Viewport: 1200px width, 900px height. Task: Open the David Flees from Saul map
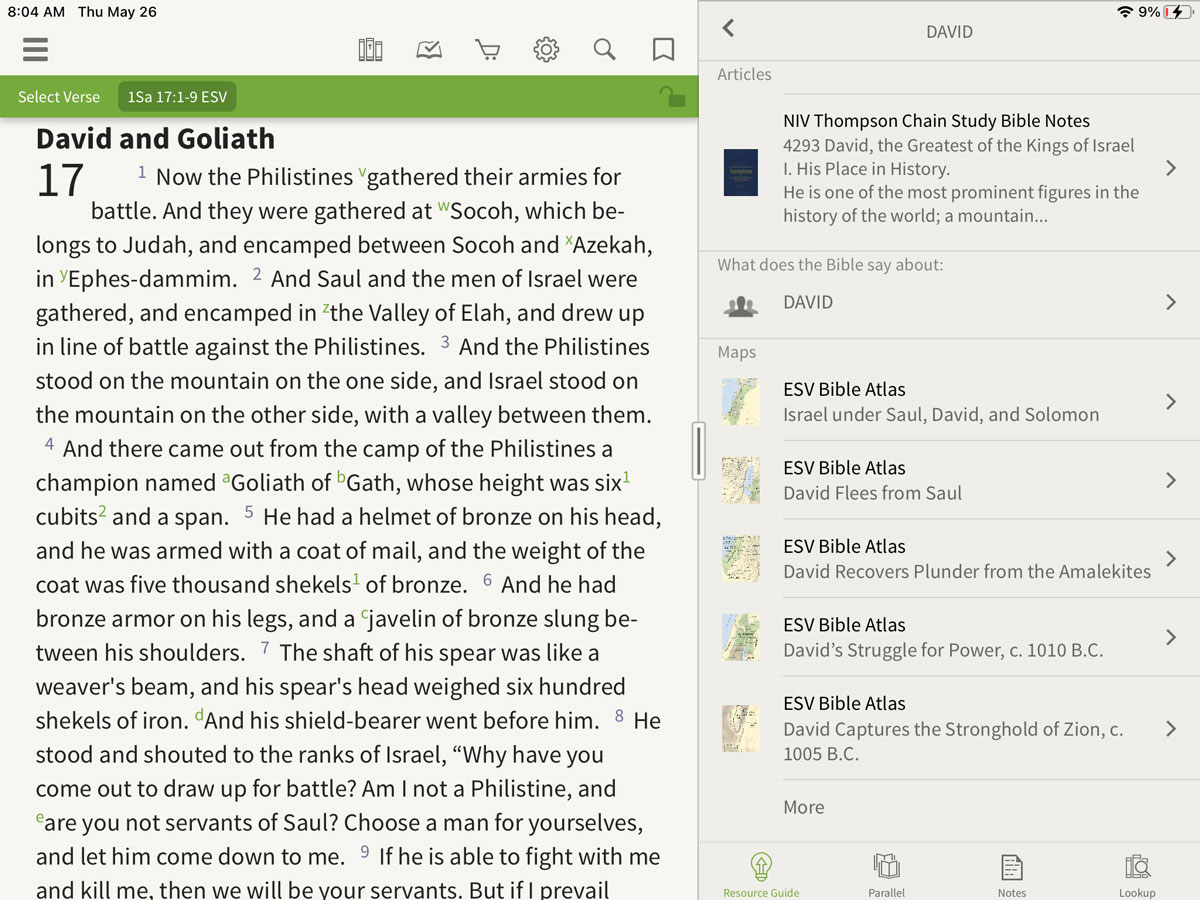click(949, 480)
